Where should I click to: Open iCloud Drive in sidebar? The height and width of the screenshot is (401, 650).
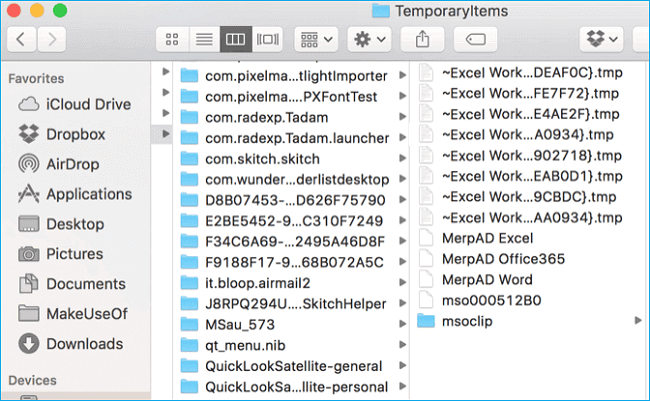tap(88, 104)
